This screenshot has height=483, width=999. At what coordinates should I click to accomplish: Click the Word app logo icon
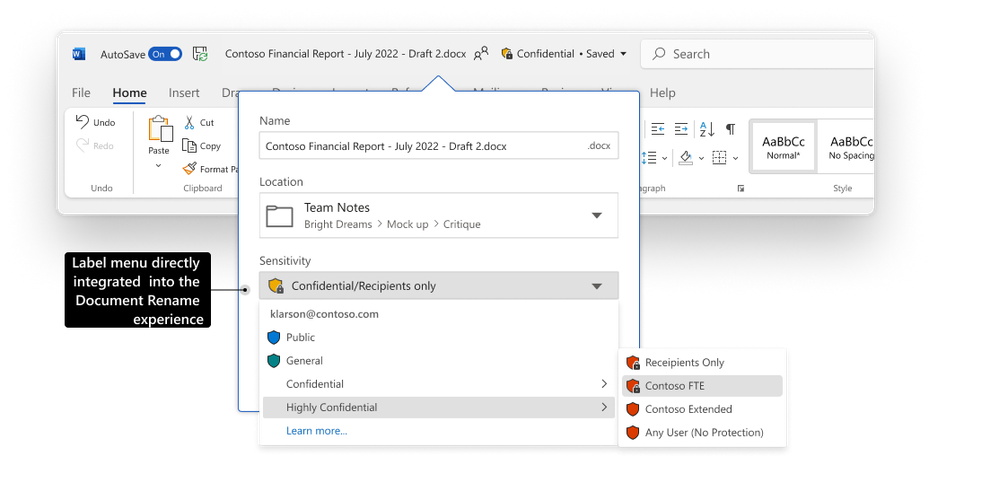pos(78,54)
